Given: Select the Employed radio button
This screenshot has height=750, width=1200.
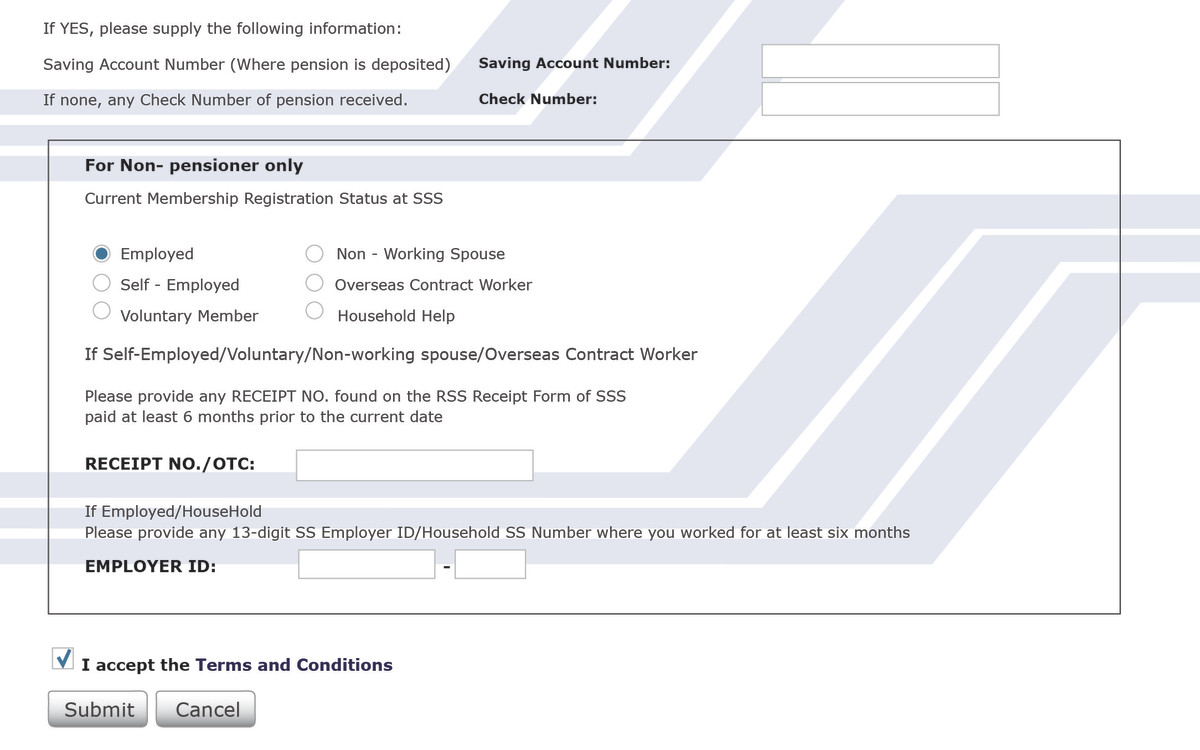Looking at the screenshot, I should click(x=101, y=253).
